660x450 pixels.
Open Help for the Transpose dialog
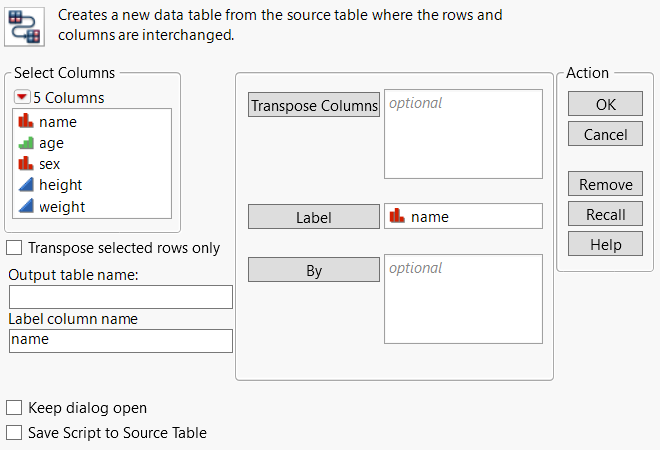coord(605,245)
